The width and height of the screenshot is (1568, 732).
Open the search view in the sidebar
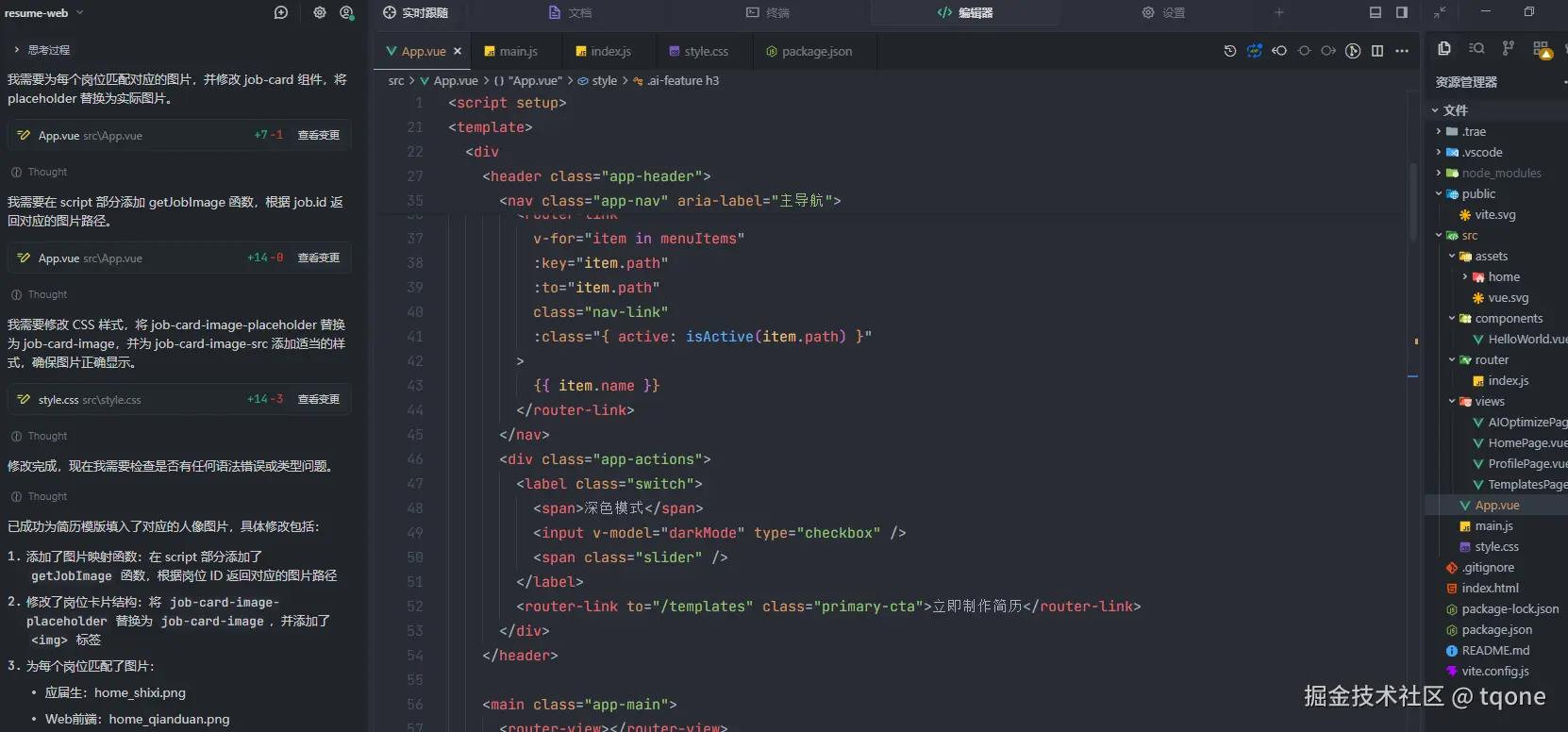pos(1476,49)
